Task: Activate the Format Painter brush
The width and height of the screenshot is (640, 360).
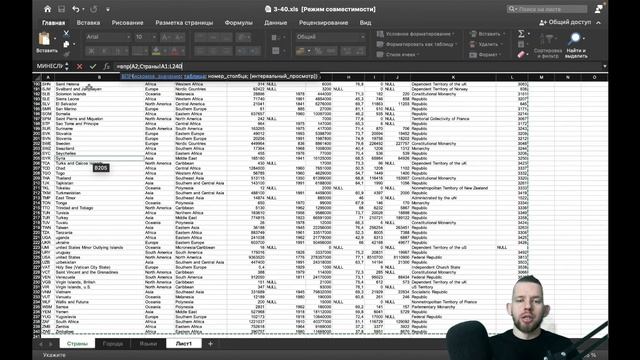Action: point(66,53)
